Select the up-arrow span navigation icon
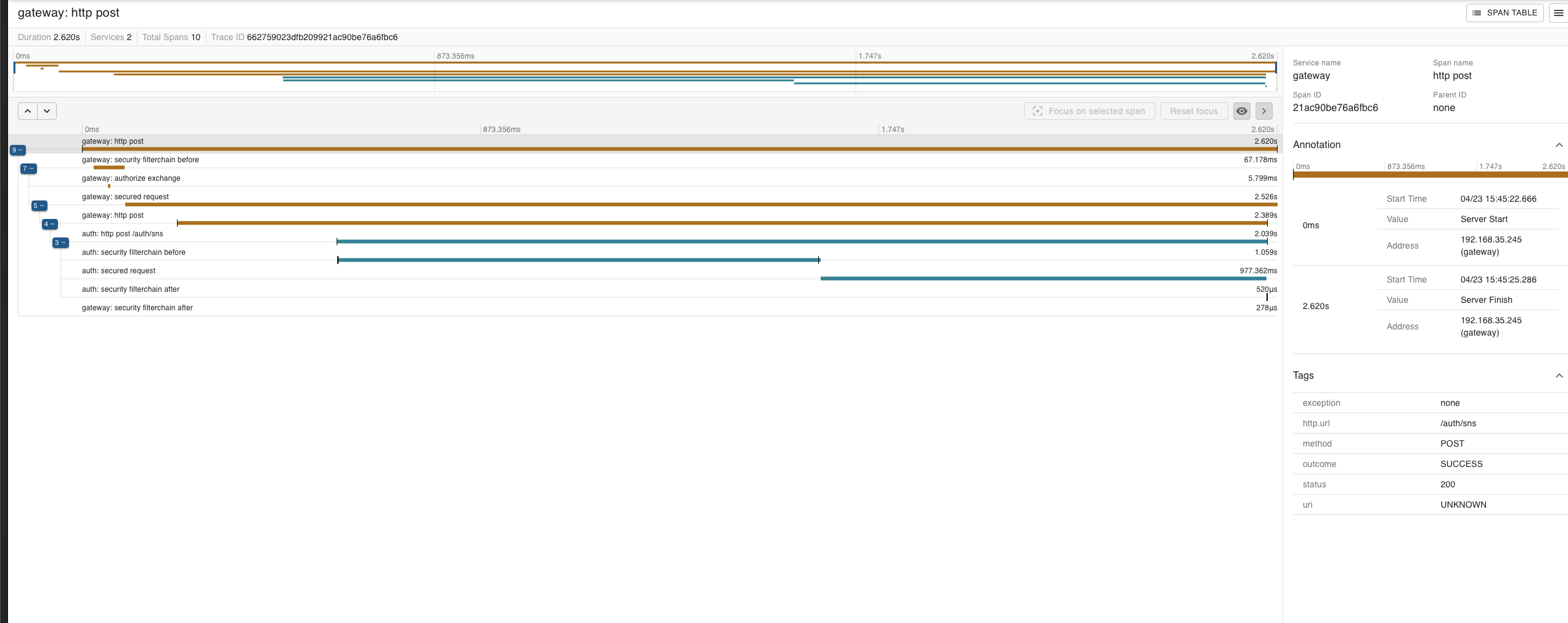Viewport: 1568px width, 623px height. [x=27, y=111]
